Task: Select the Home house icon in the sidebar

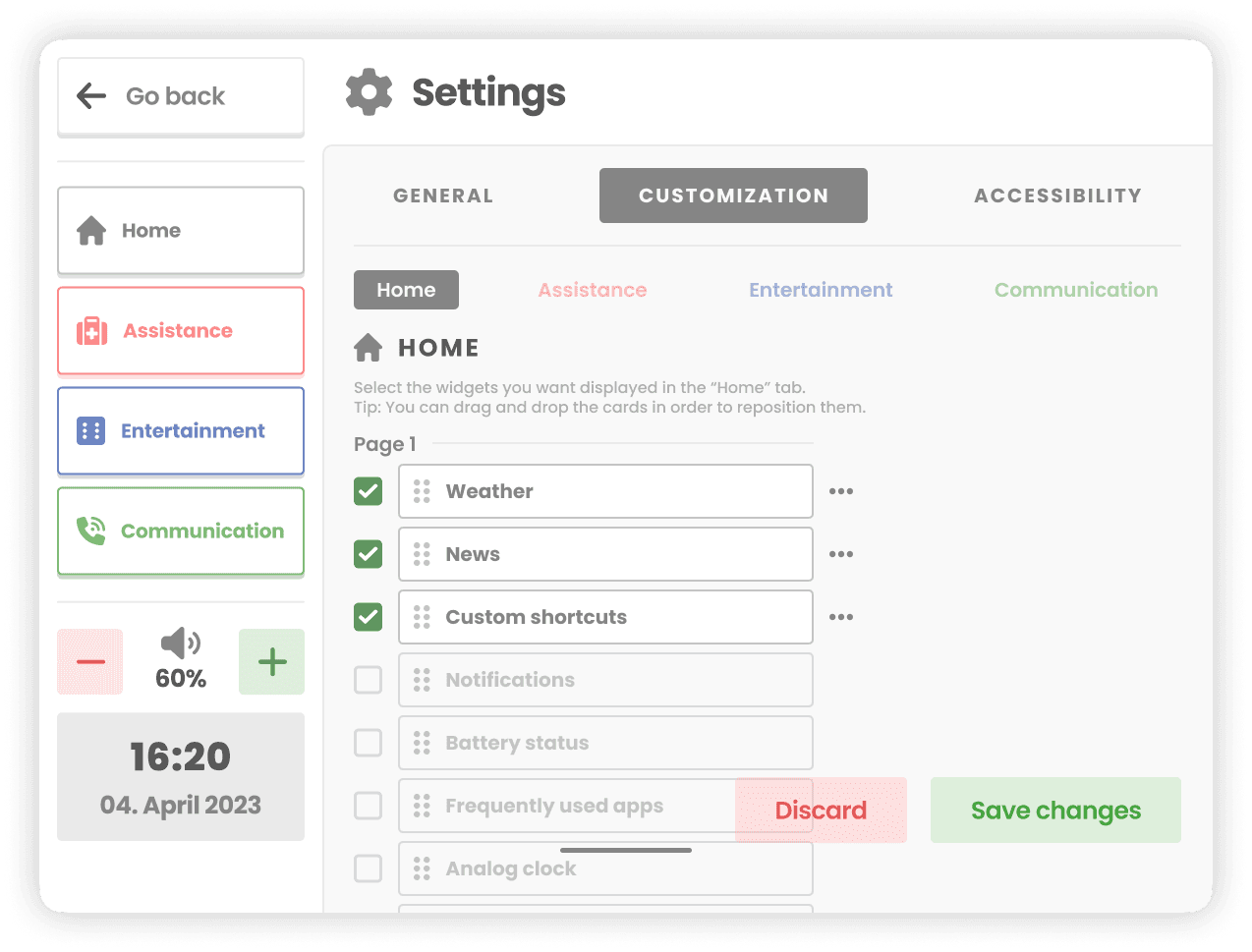Action: (x=91, y=230)
